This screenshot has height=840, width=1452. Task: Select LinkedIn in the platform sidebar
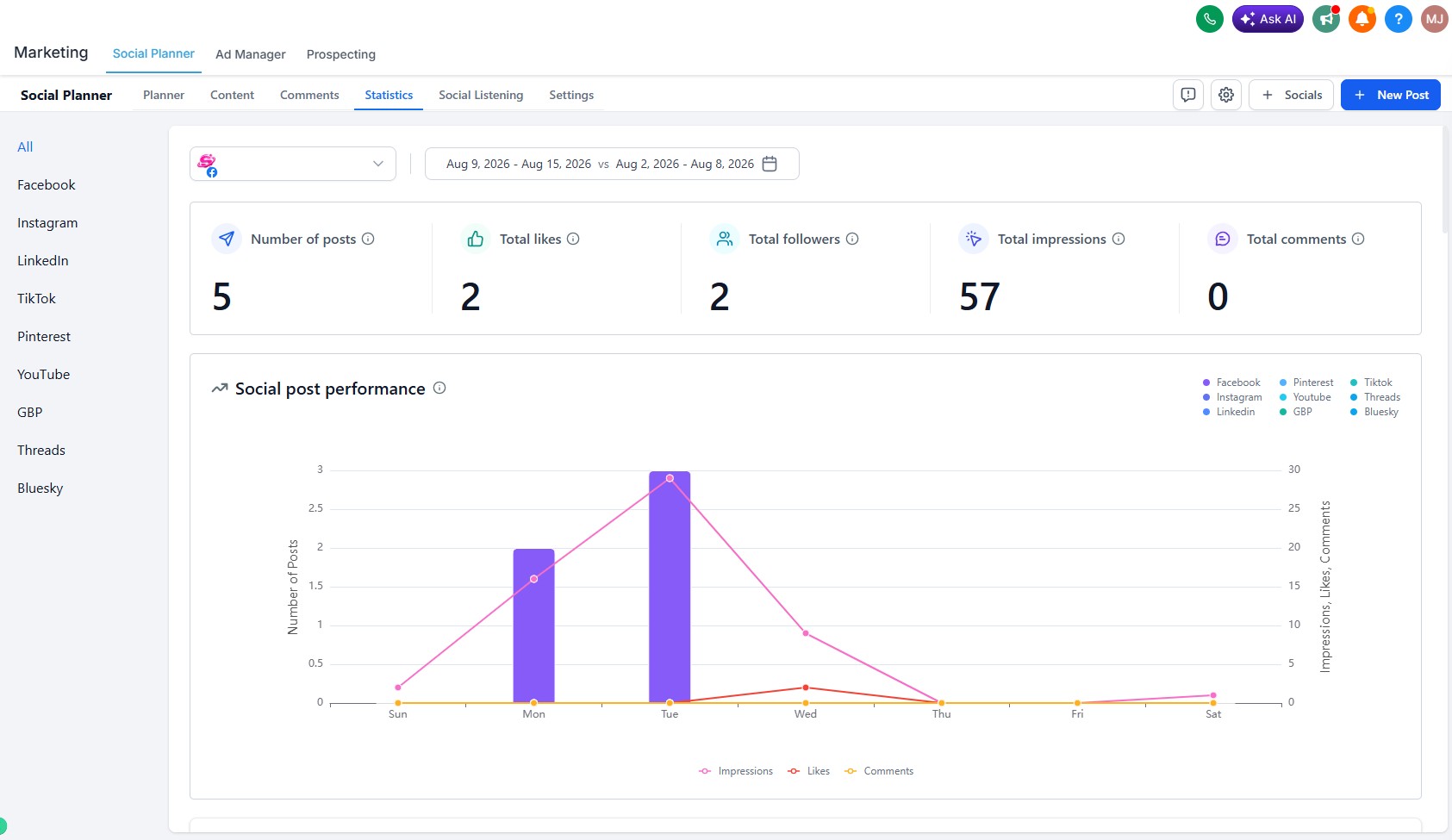[43, 260]
